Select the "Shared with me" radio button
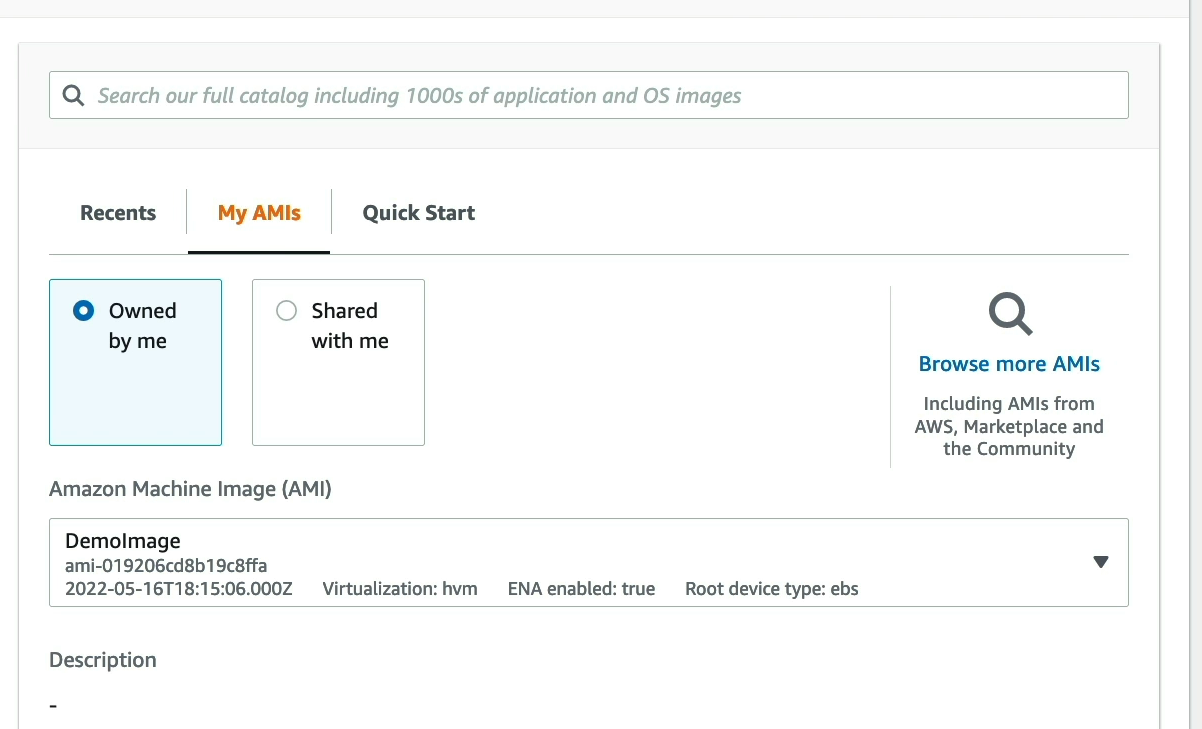 point(286,311)
